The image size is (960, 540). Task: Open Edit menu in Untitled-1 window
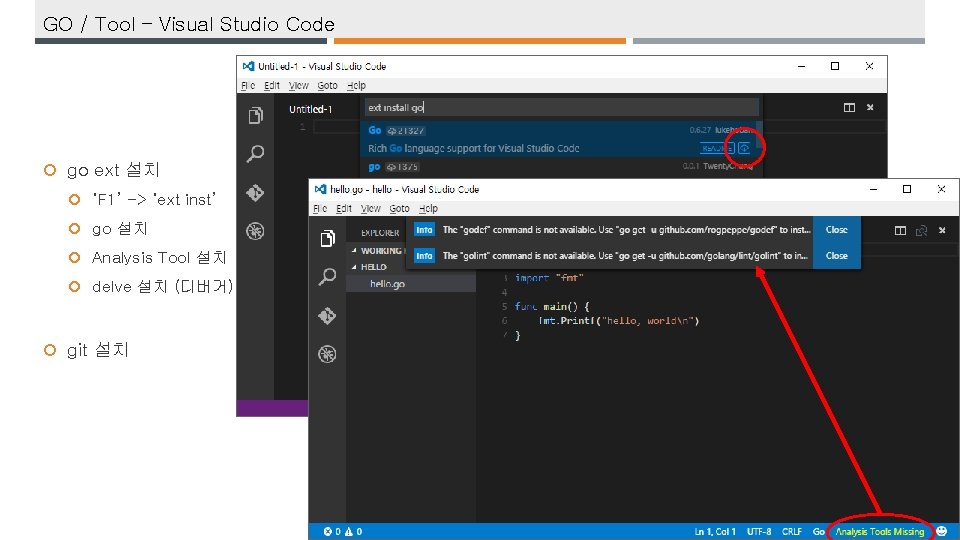pos(272,85)
